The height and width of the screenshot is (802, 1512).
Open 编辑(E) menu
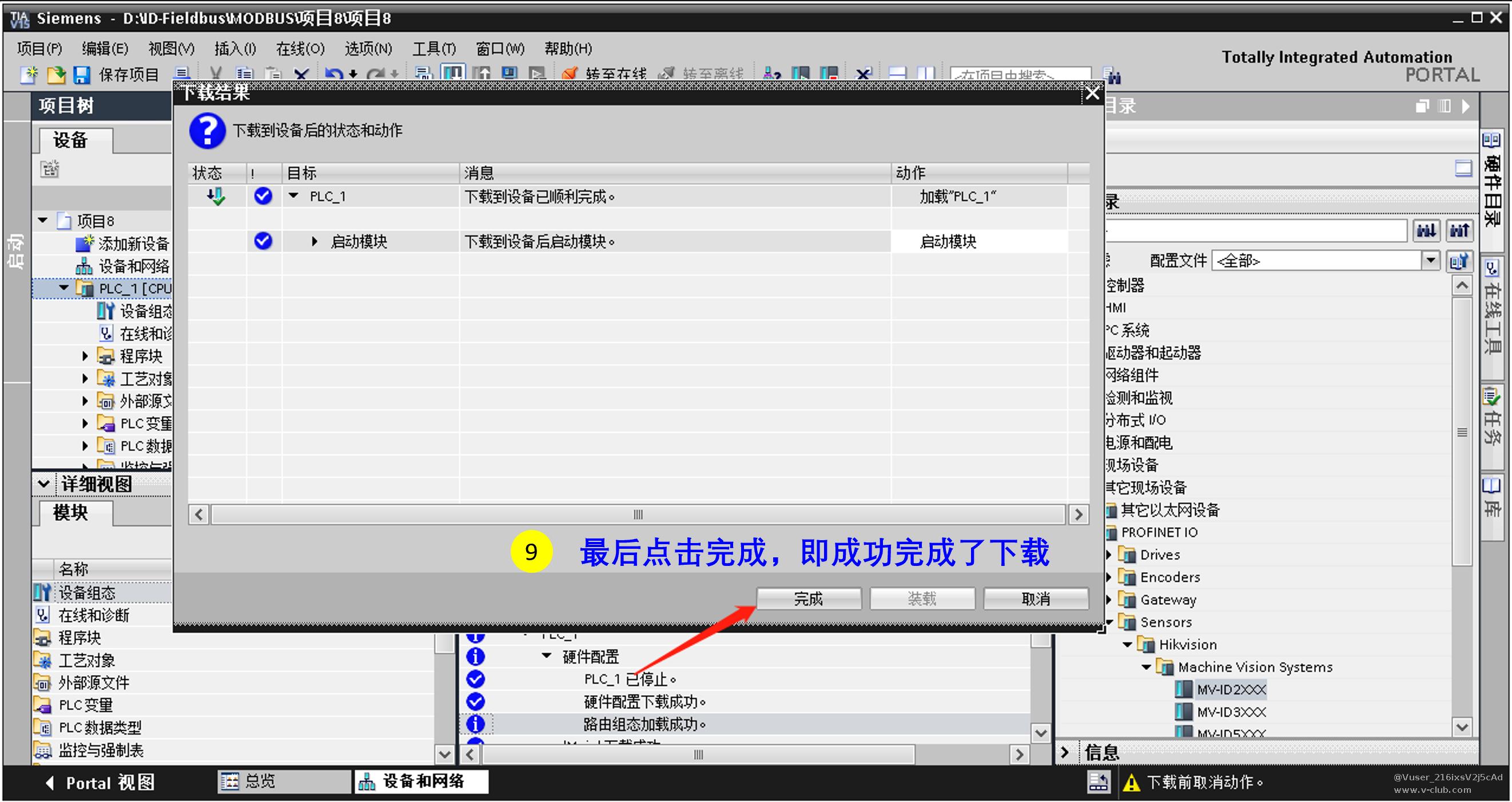105,48
